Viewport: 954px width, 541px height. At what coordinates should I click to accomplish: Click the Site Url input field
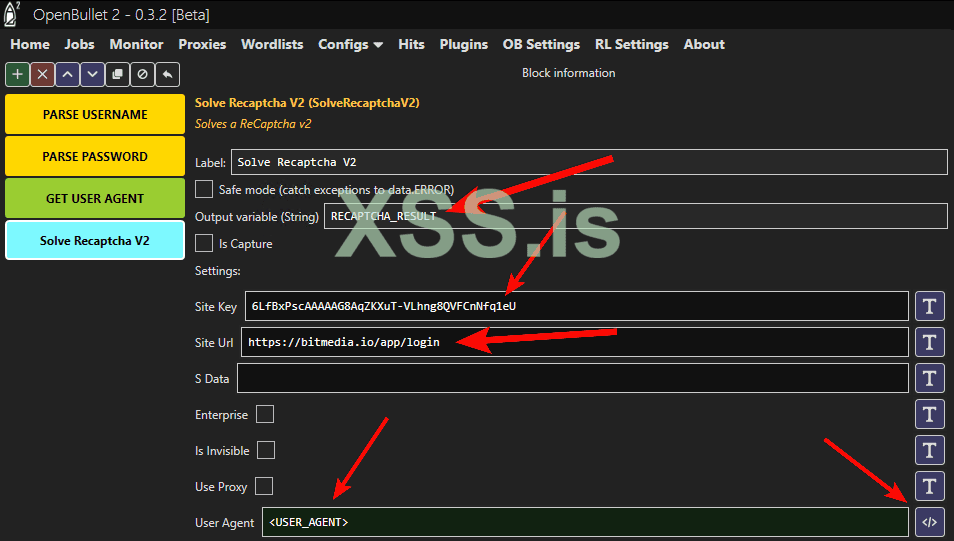(575, 342)
